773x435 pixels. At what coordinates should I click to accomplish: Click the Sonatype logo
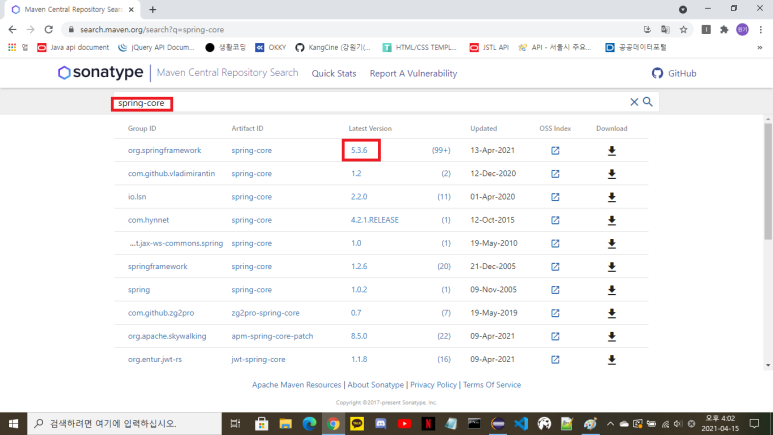100,72
